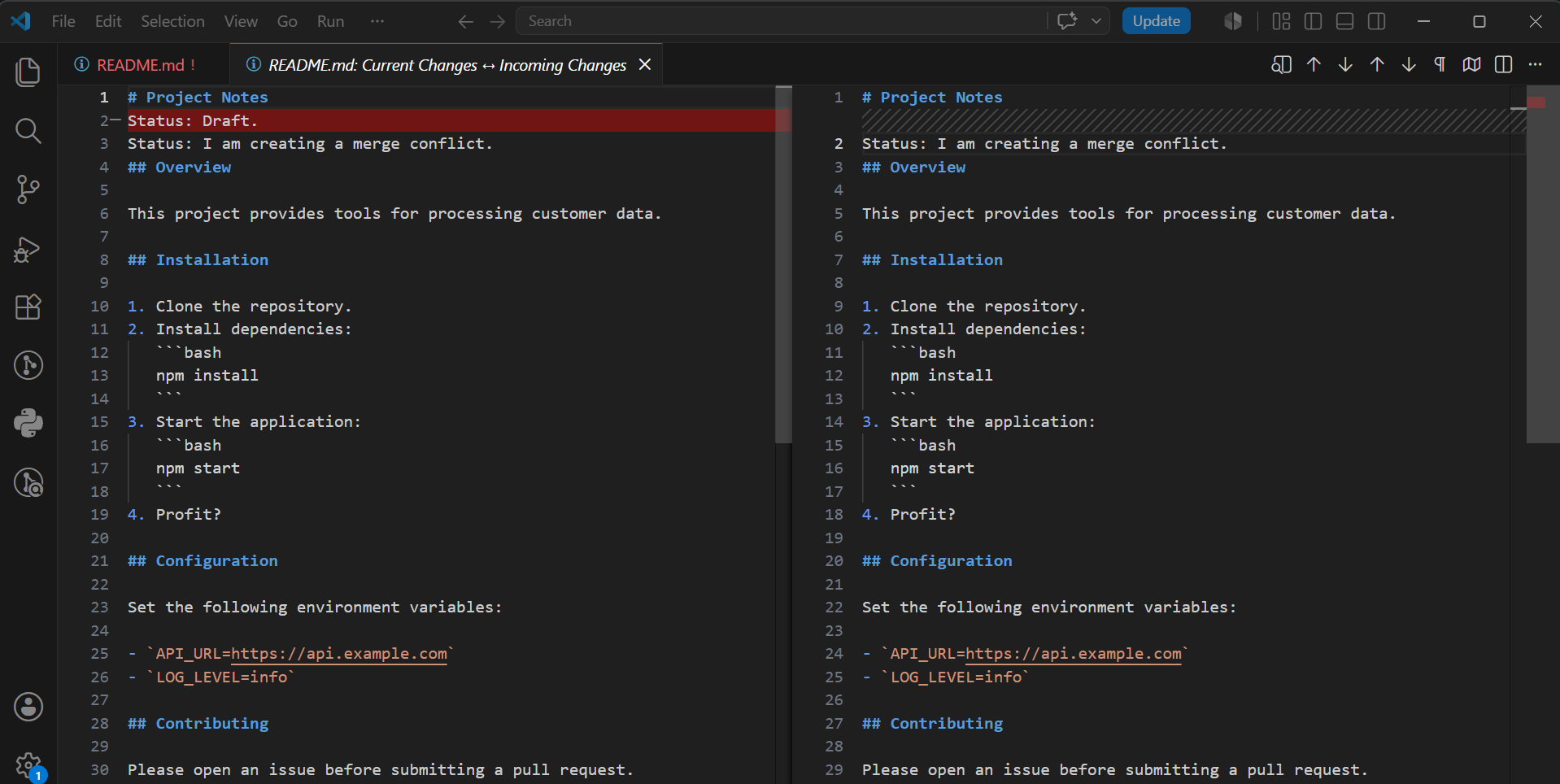
Task: Open the Go menu
Action: point(287,21)
